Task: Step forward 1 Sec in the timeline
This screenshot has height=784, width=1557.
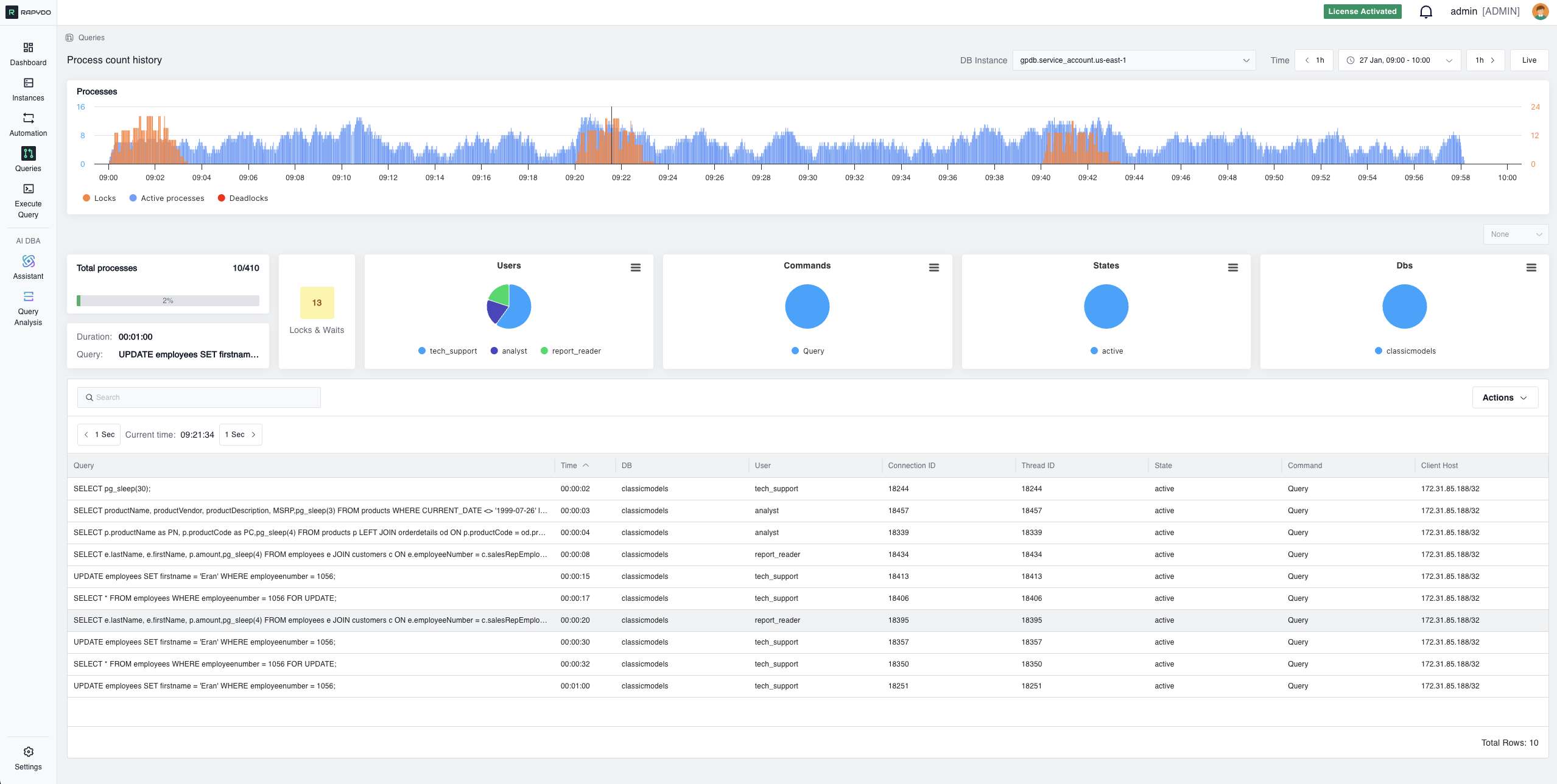Action: pos(241,434)
